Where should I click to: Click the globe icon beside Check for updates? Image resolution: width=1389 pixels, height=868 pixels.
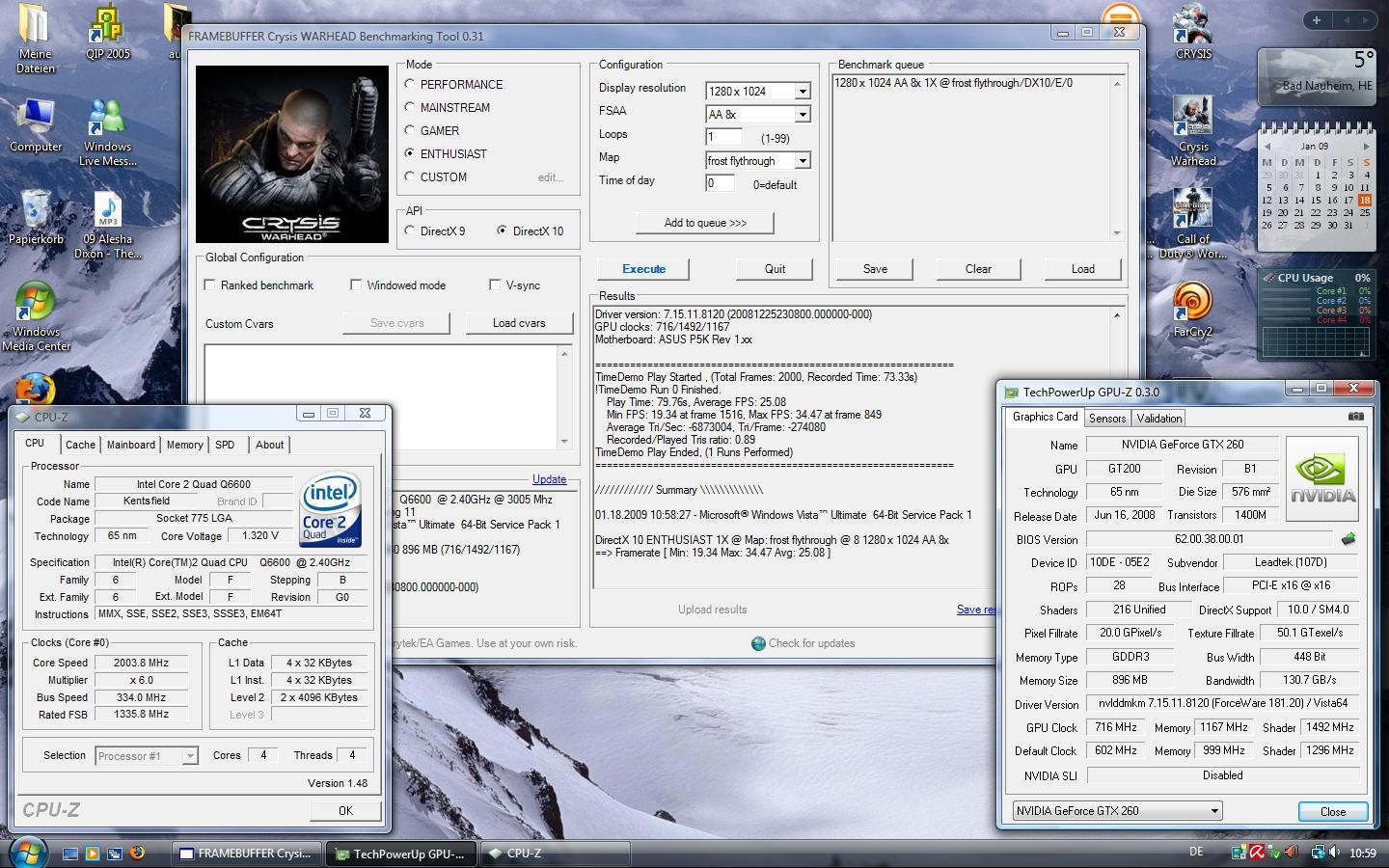(758, 643)
